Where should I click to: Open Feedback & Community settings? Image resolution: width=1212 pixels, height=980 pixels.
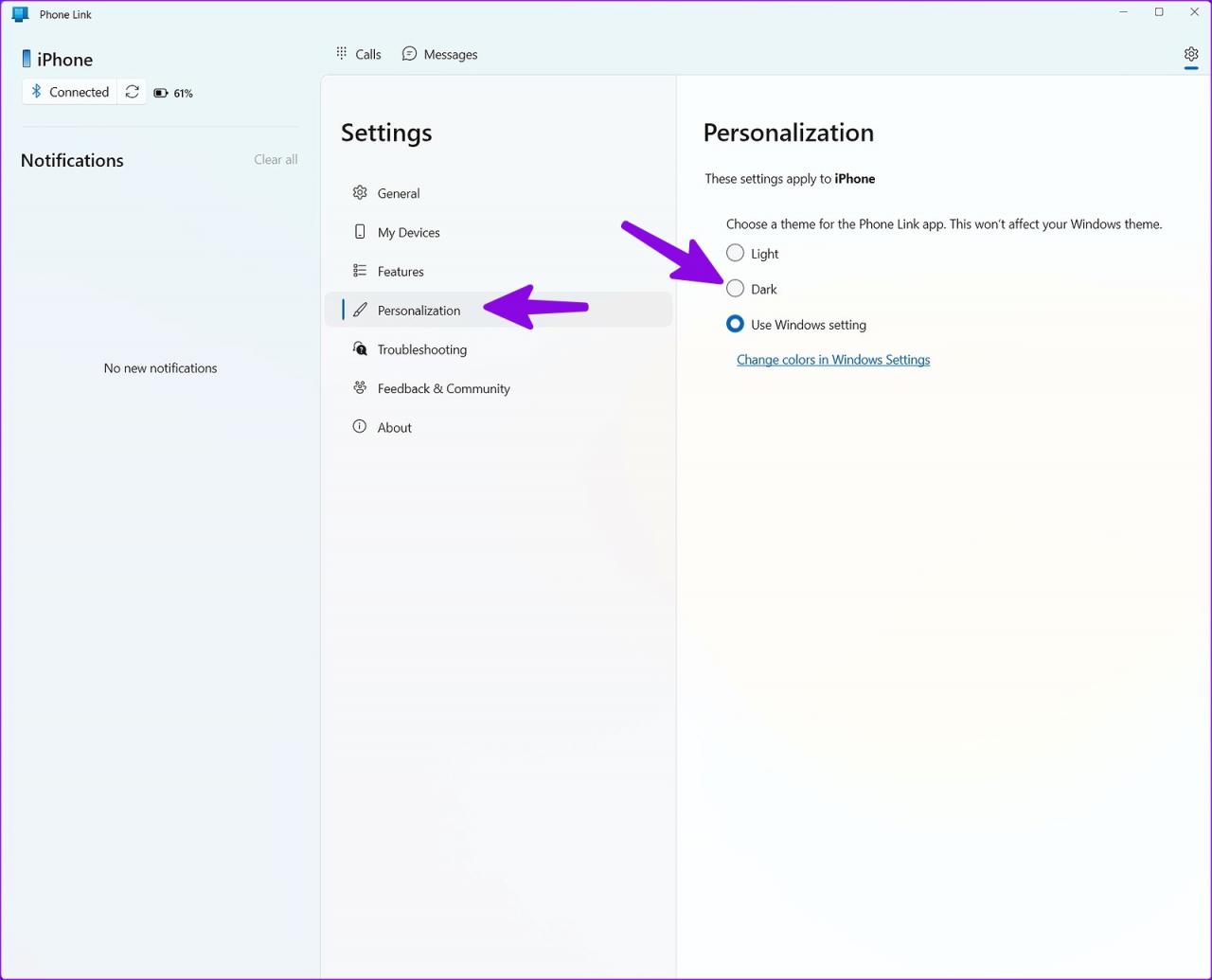[498, 388]
